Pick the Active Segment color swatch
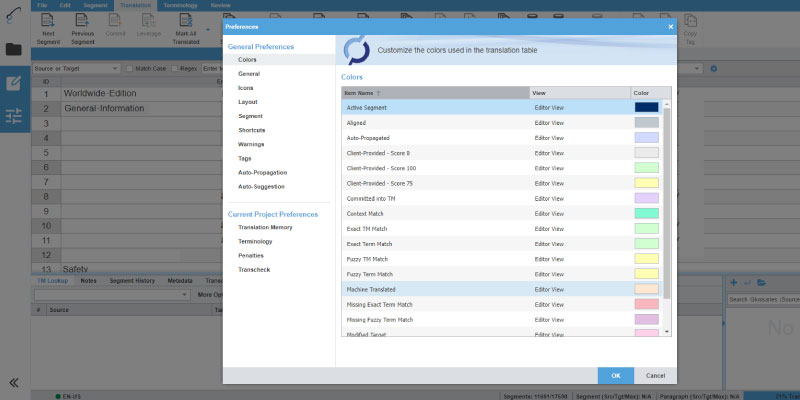This screenshot has width=800, height=400. 646,108
